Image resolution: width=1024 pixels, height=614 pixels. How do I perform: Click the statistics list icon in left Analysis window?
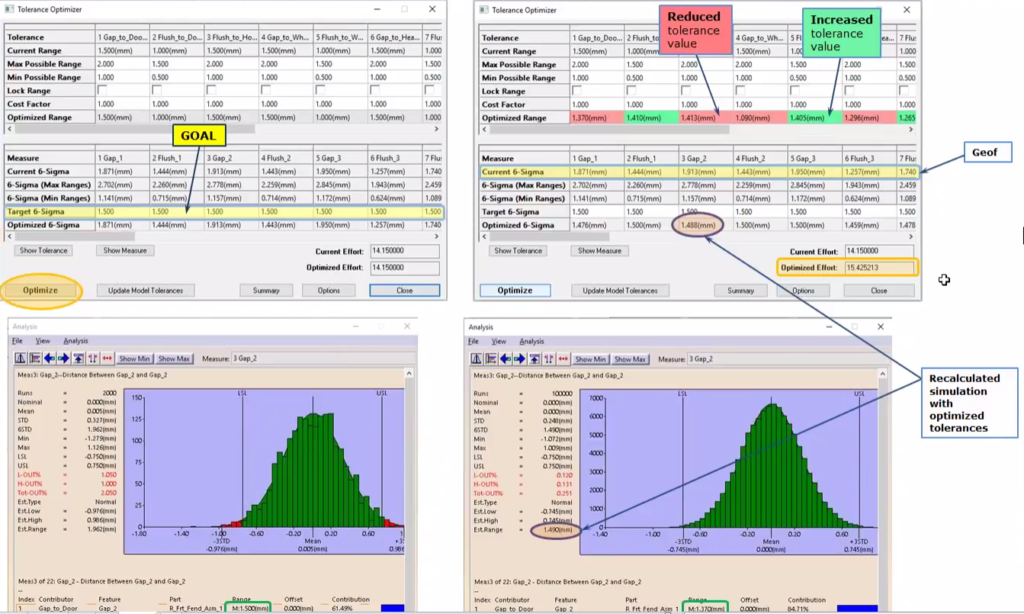[x=35, y=358]
